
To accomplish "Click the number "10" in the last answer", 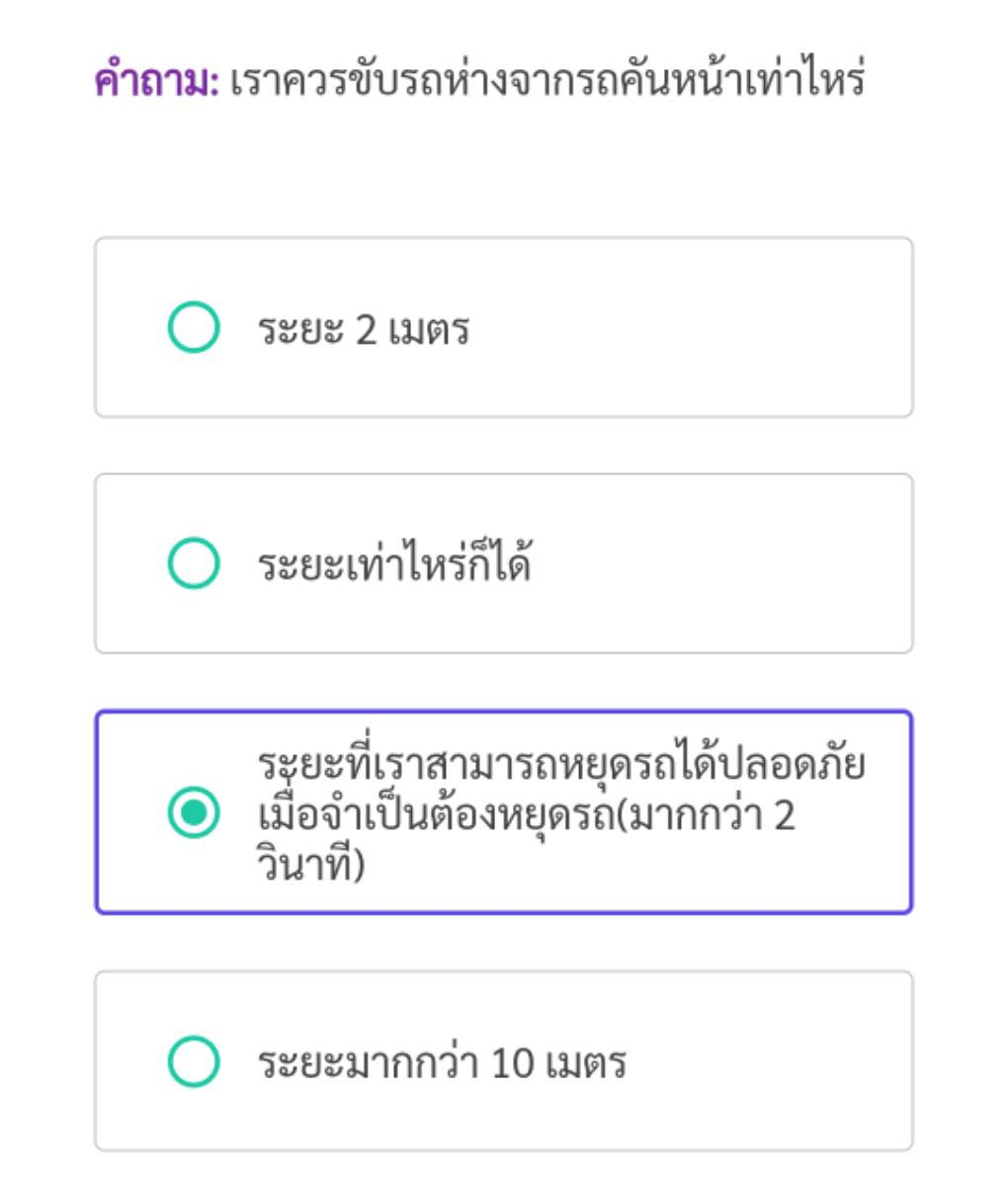I will pyautogui.click(x=512, y=1063).
